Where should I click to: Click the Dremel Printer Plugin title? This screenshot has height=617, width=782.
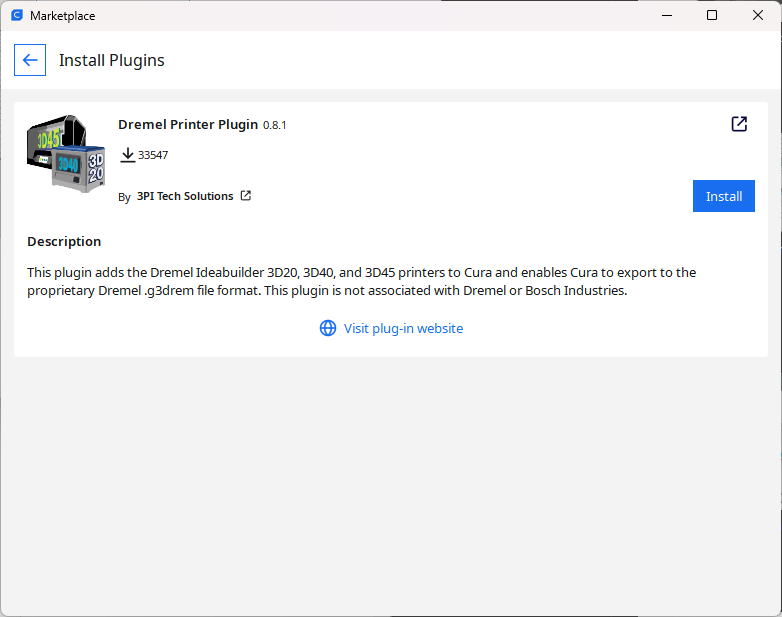pyautogui.click(x=188, y=124)
